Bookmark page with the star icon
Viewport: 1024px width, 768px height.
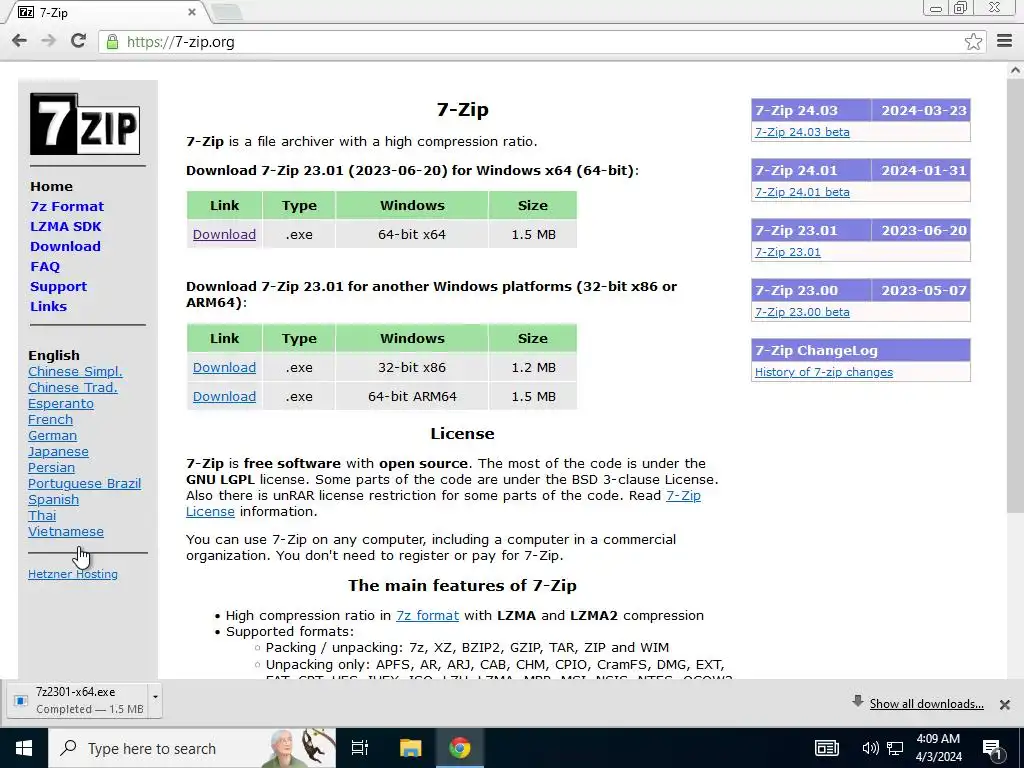973,42
